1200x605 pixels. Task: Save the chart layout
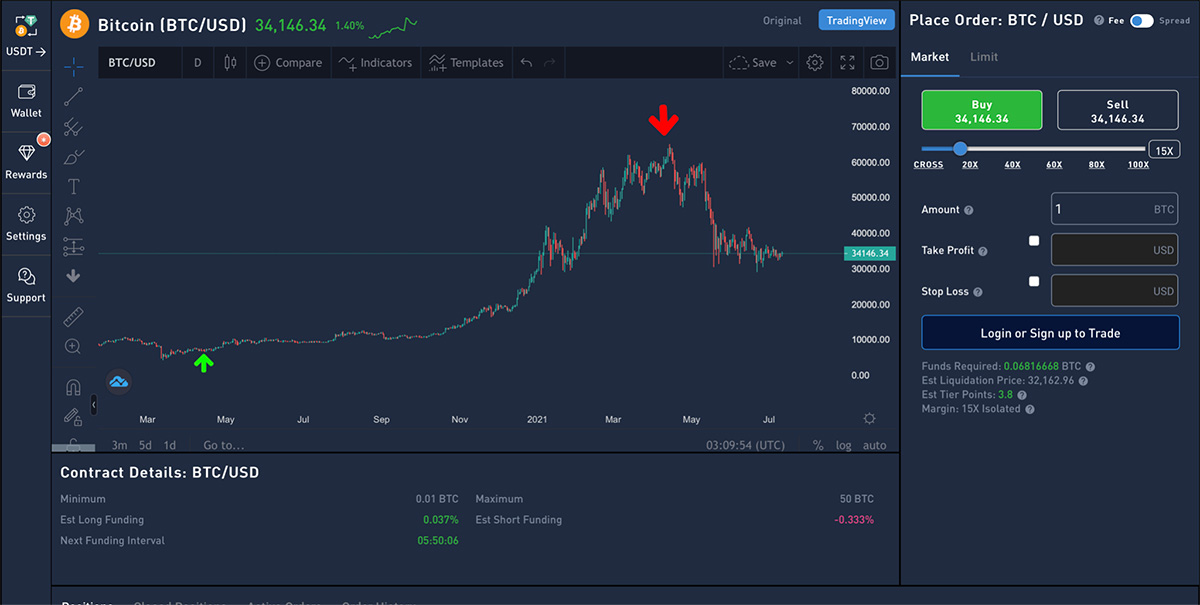click(753, 62)
